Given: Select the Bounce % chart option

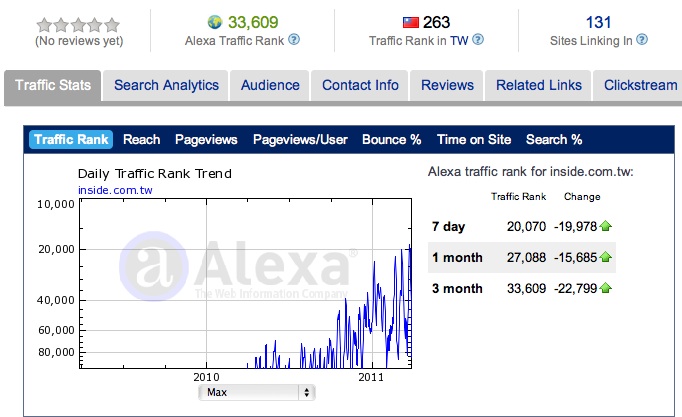Looking at the screenshot, I should [391, 140].
